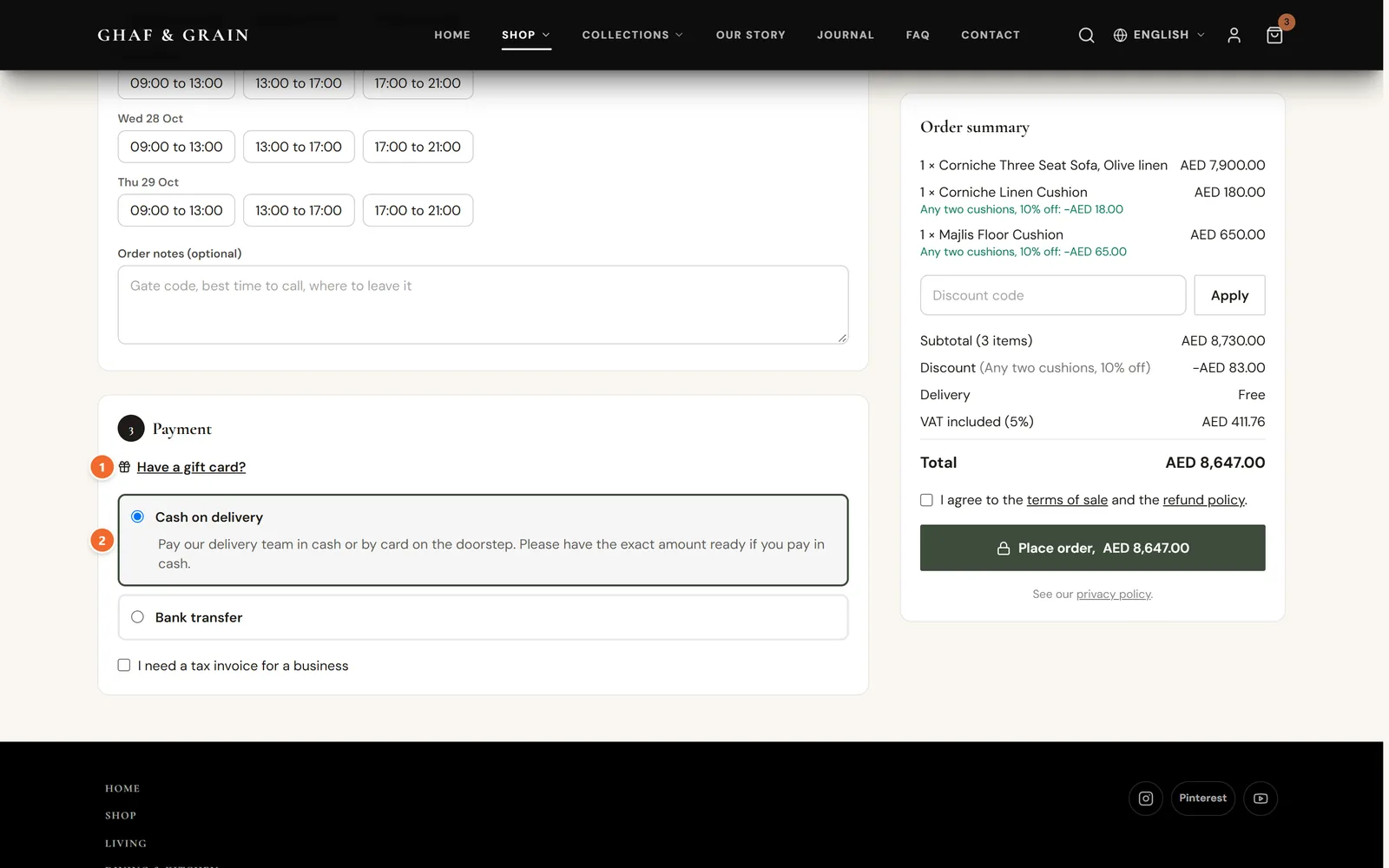The image size is (1389, 868).
Task: Choose Thu 29 Oct 09:00 to 13:00 slot
Action: pos(176,210)
